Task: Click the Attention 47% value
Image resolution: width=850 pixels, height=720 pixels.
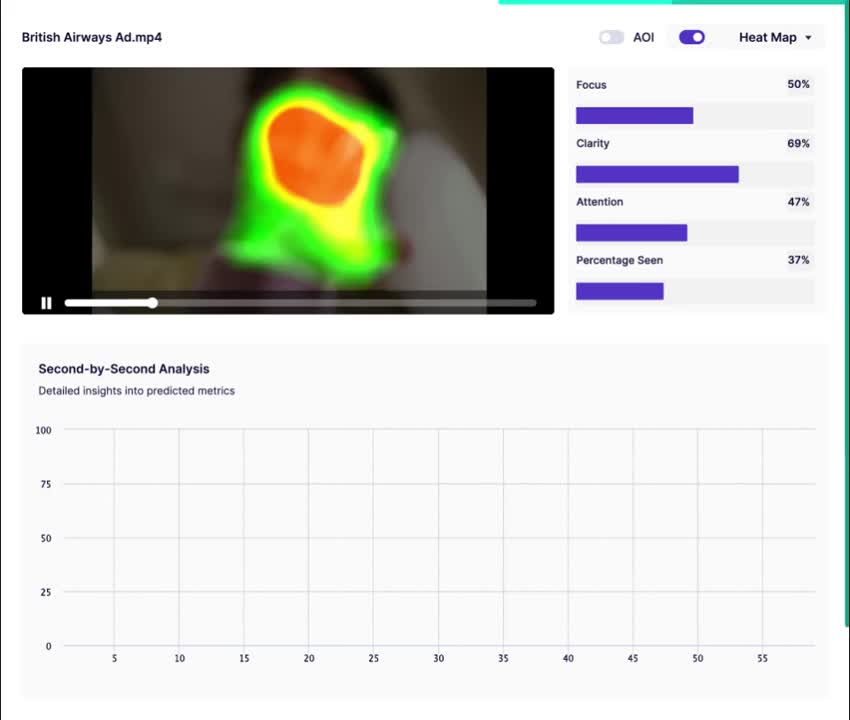Action: [799, 202]
